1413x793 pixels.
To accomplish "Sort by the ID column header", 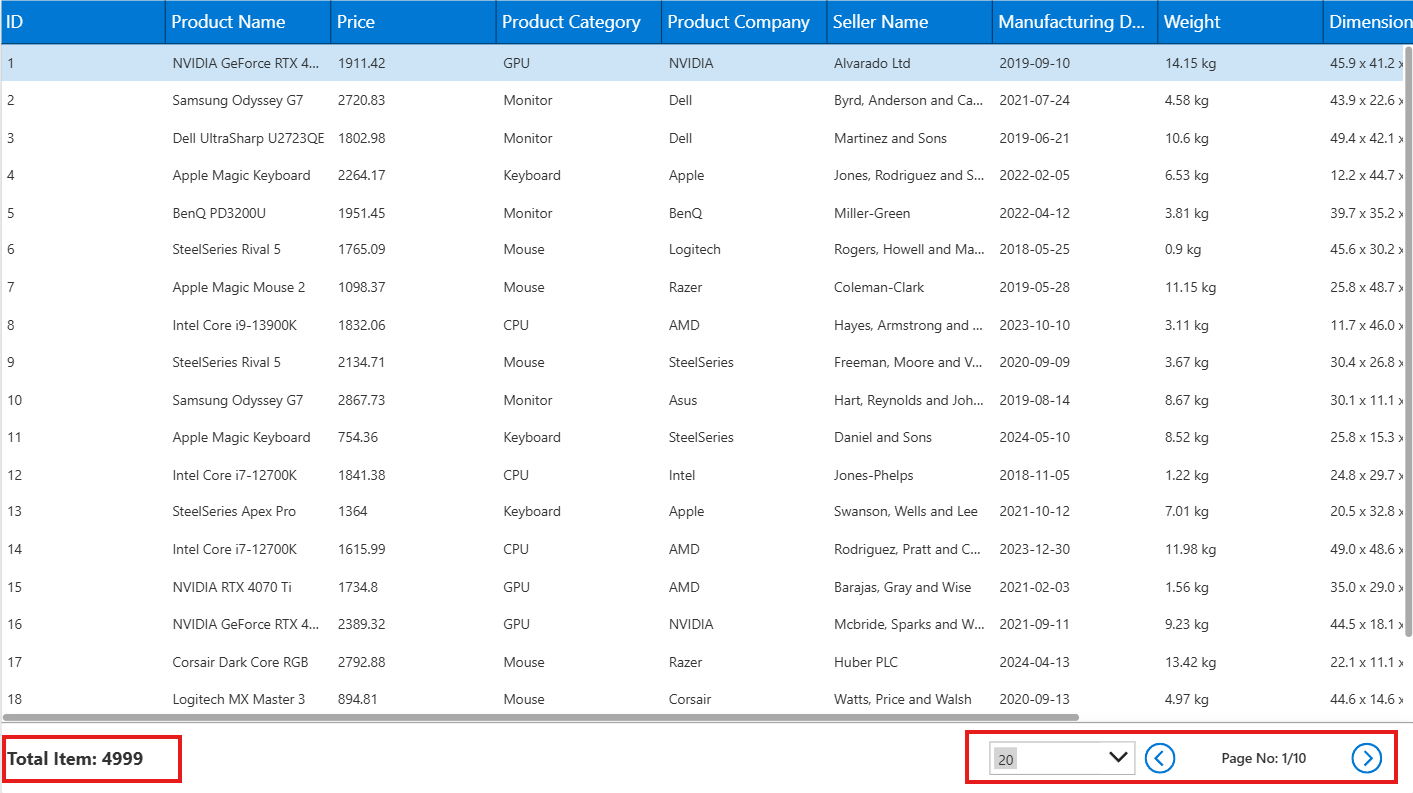I will click(83, 22).
